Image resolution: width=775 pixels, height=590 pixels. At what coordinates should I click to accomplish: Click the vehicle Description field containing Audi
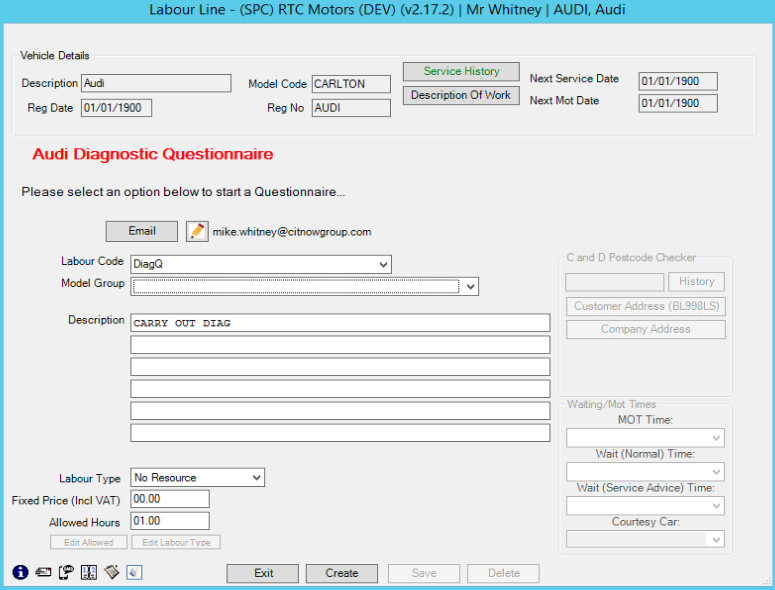[x=156, y=83]
